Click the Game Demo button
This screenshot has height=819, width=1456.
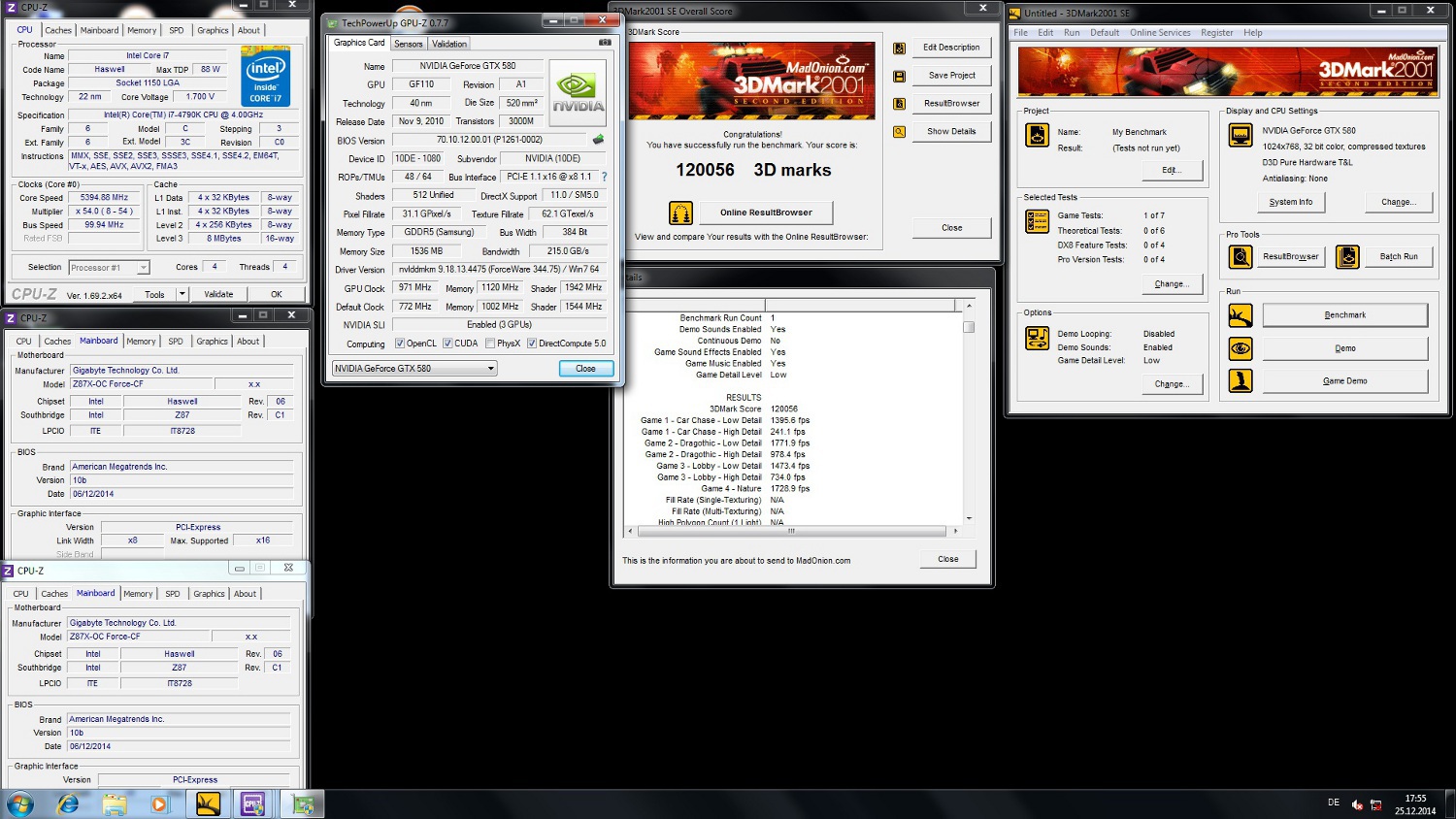(x=1344, y=380)
